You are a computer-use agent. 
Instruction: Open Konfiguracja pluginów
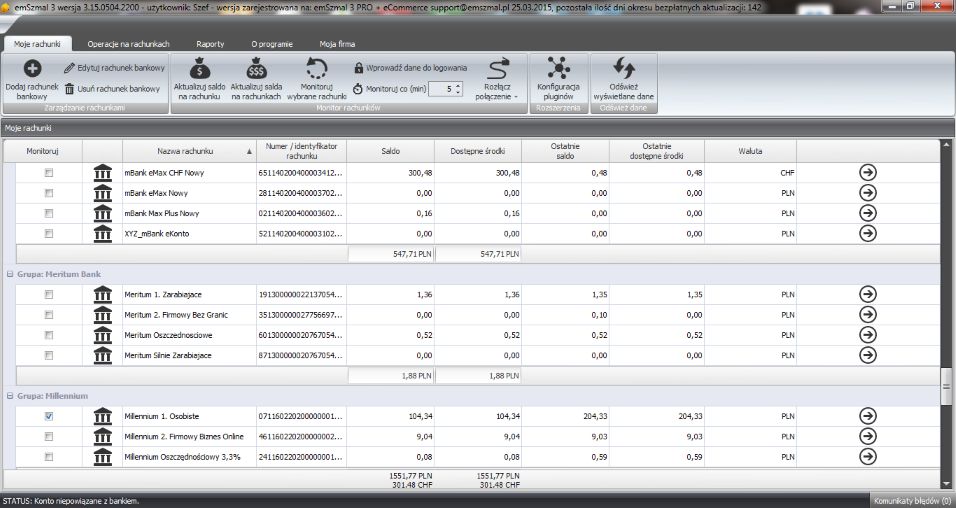[558, 80]
